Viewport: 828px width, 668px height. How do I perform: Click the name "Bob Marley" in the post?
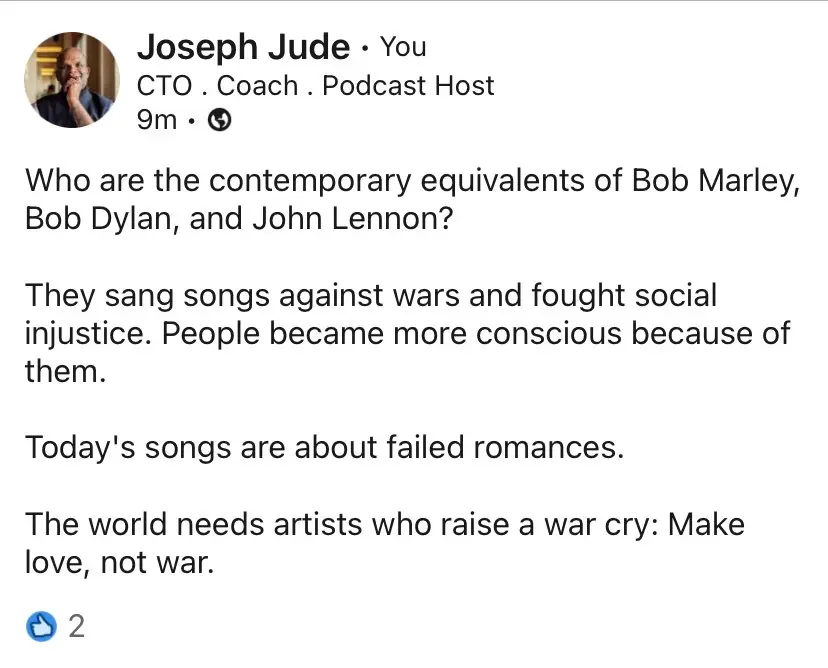[714, 181]
